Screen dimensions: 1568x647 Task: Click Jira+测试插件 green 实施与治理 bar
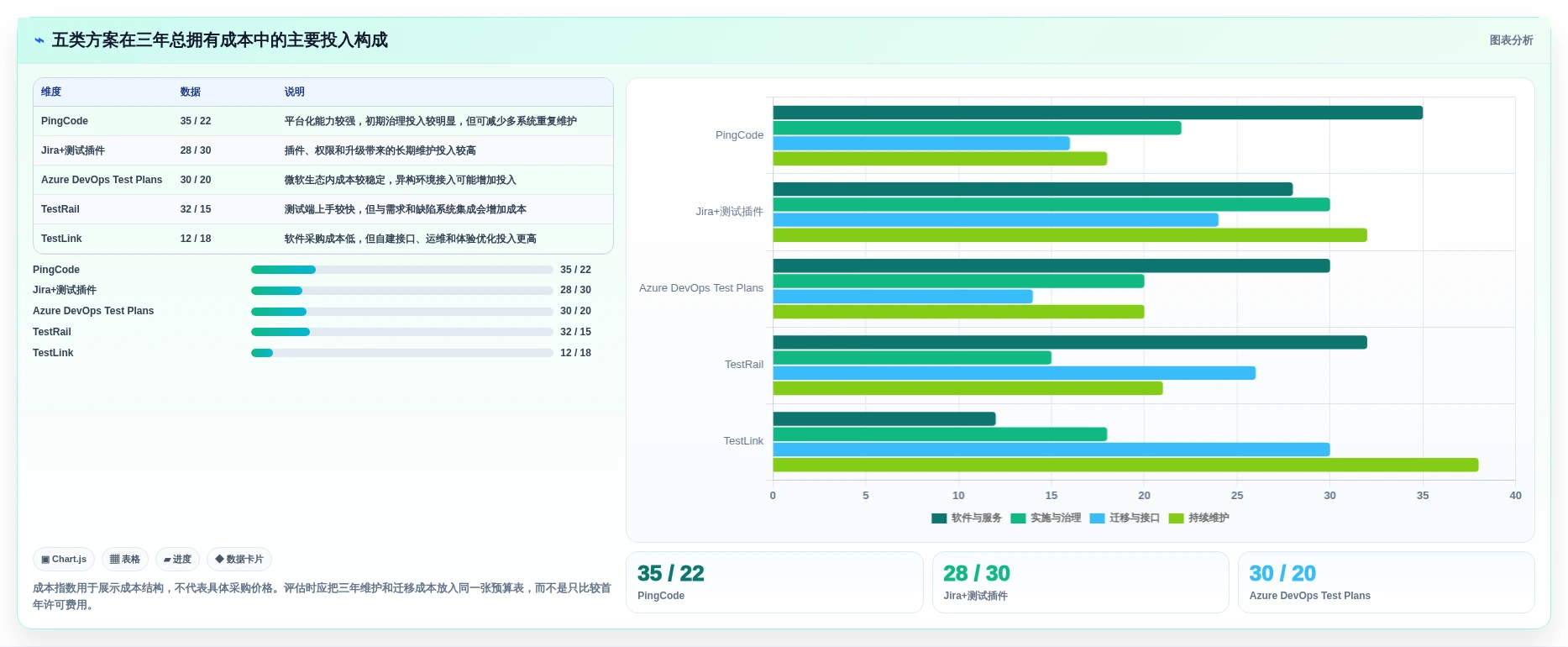(x=1051, y=204)
